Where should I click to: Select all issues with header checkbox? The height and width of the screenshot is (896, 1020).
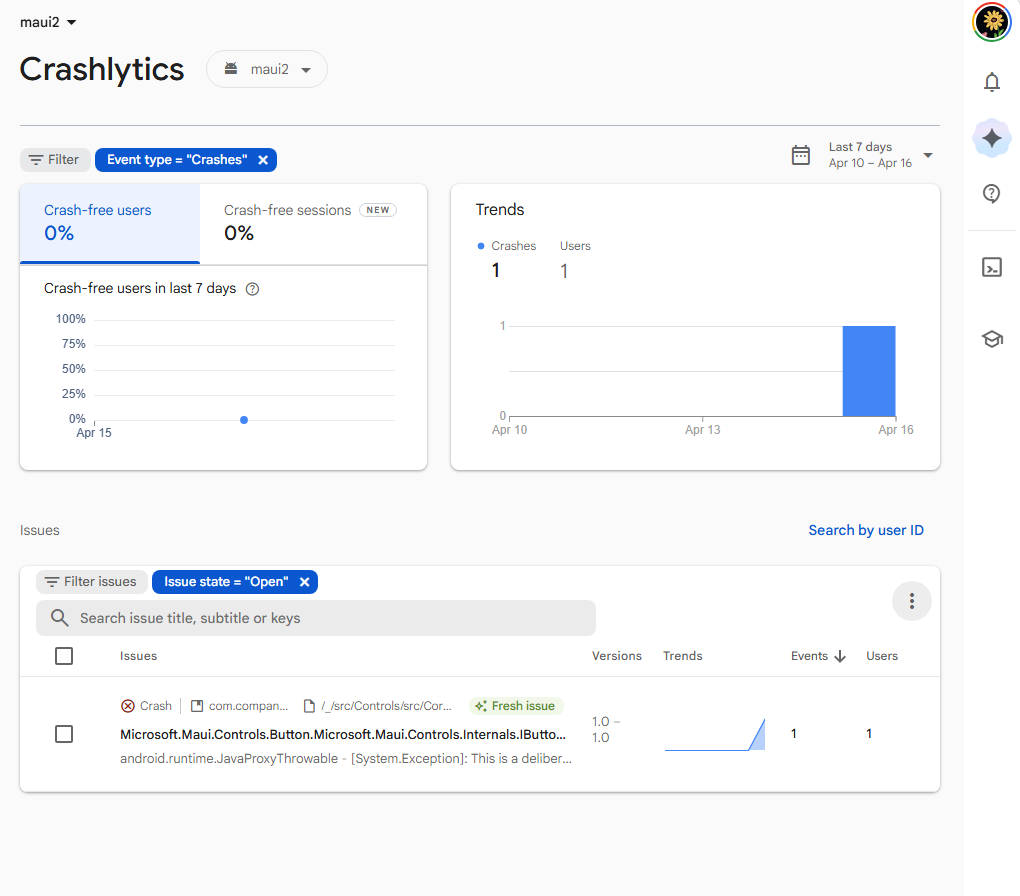64,656
